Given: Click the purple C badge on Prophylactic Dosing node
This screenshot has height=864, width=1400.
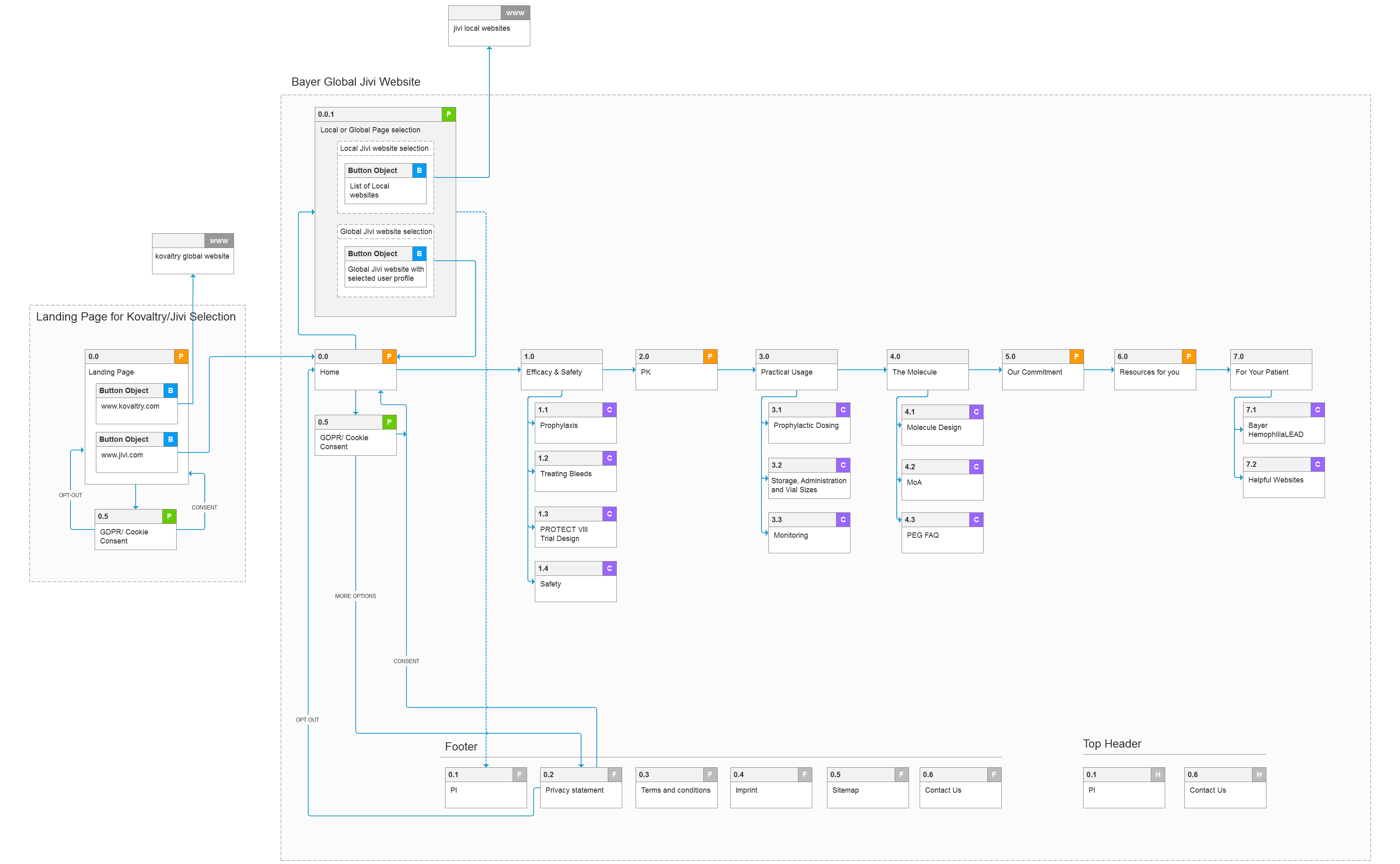Looking at the screenshot, I should [x=843, y=410].
